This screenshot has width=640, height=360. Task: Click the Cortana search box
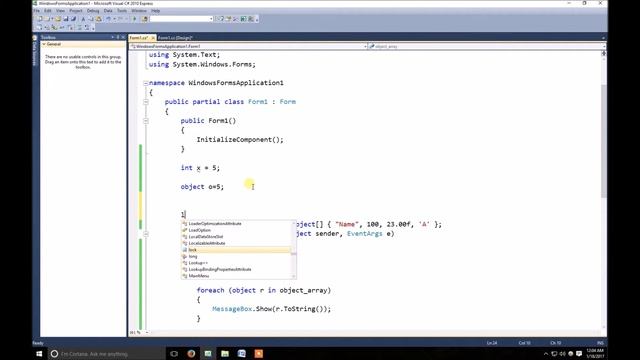point(106,353)
